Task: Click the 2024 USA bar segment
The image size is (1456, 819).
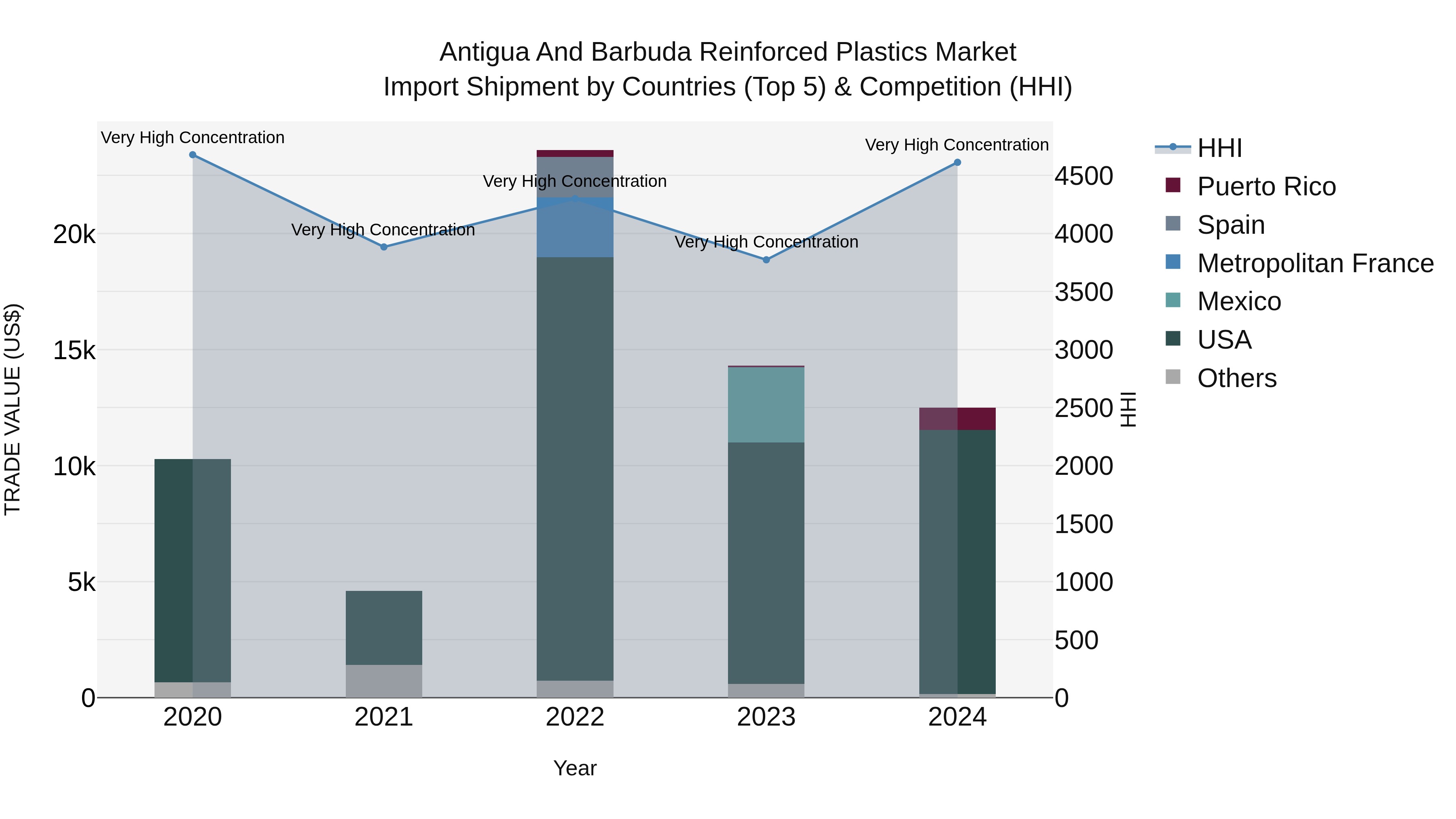Action: 957,562
